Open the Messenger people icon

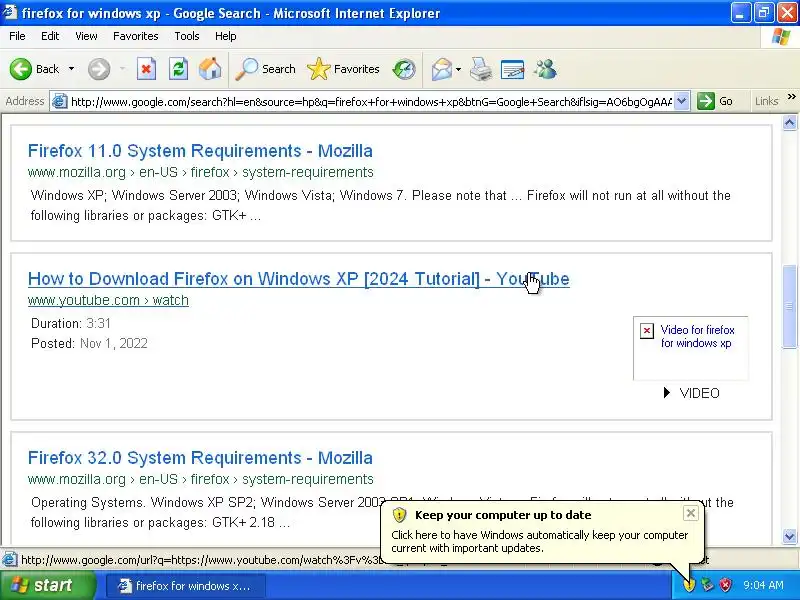pos(545,69)
